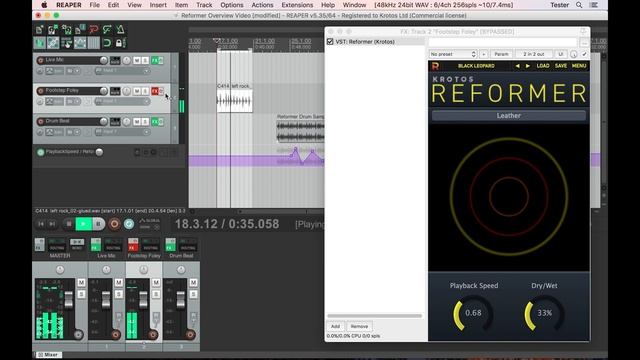The image size is (640, 360).
Task: Select next preset arrow in Reformer
Action: pos(528,66)
